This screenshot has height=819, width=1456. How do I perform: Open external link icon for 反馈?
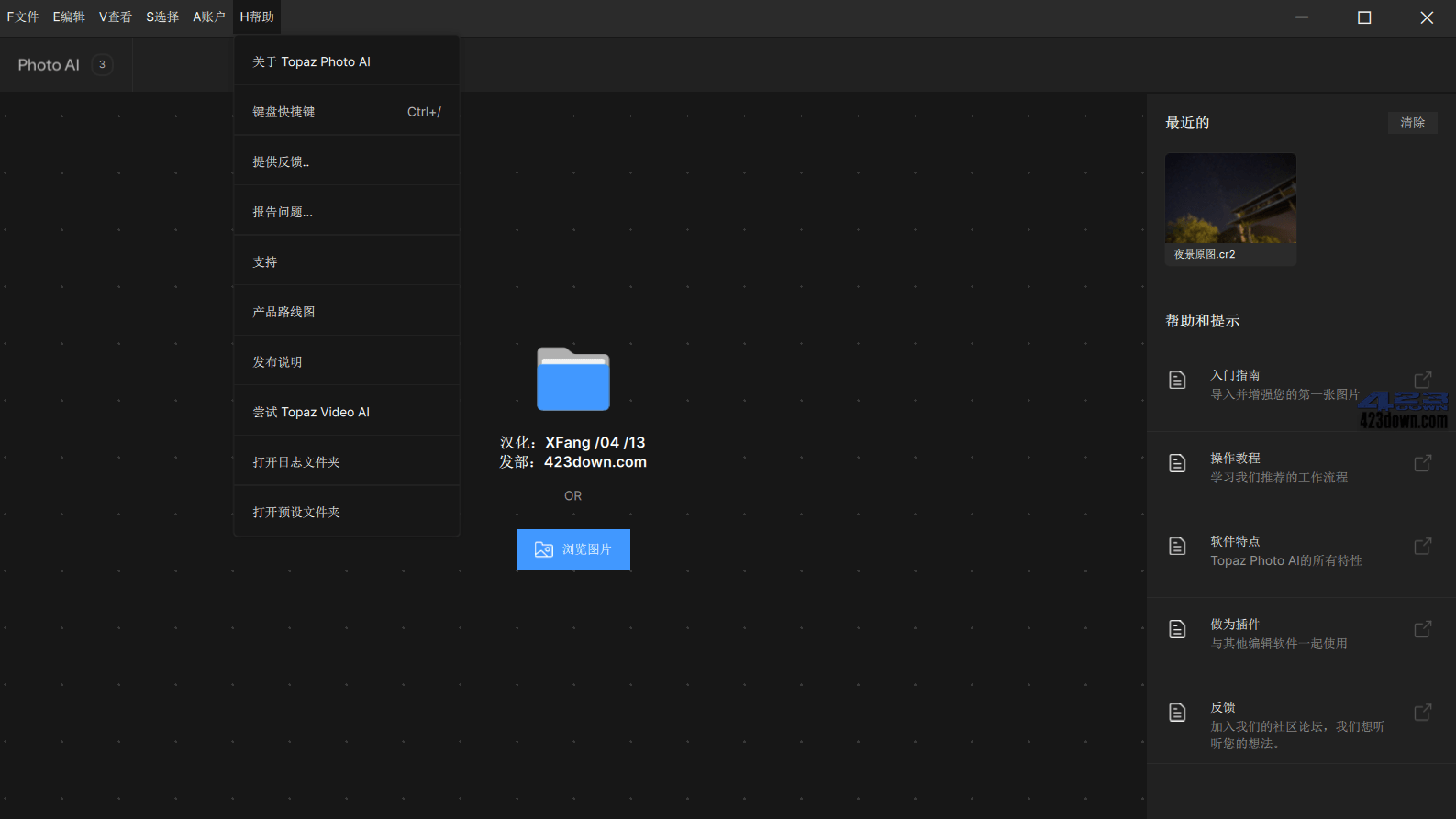[1423, 713]
